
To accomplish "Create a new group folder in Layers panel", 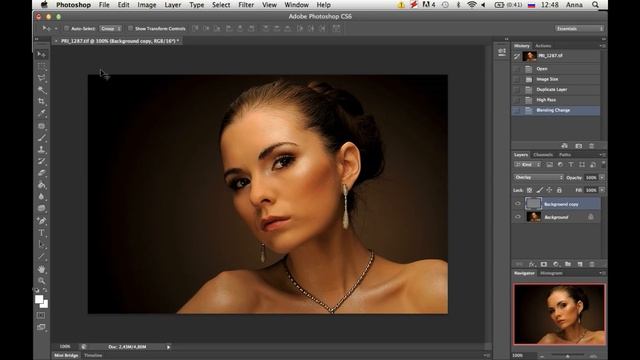I will [x=568, y=264].
